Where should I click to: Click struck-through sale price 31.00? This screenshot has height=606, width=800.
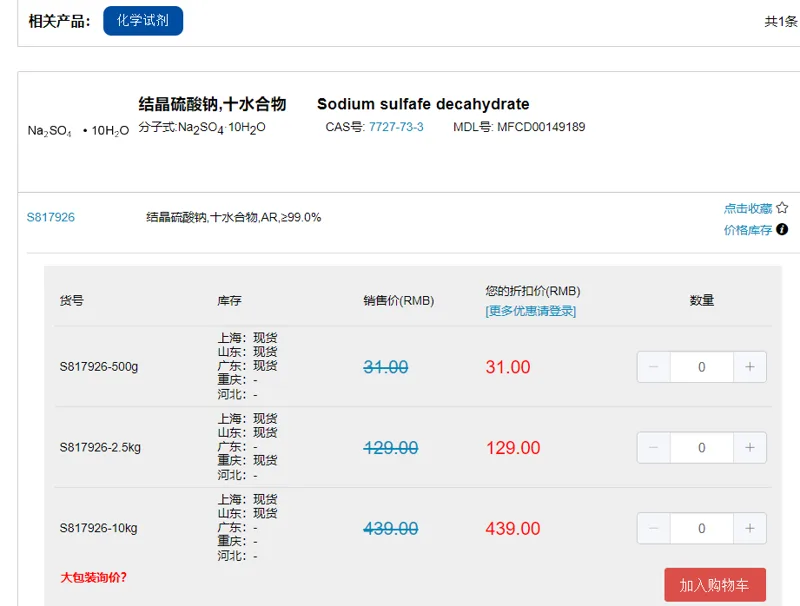click(x=386, y=367)
